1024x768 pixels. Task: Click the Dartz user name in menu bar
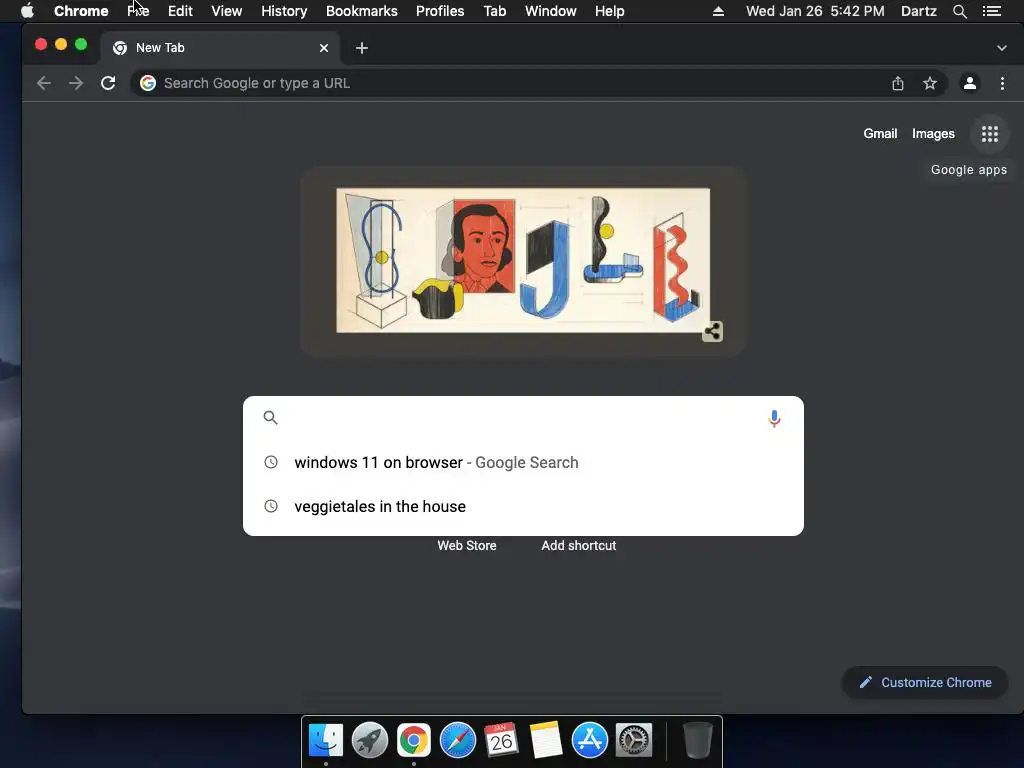919,11
